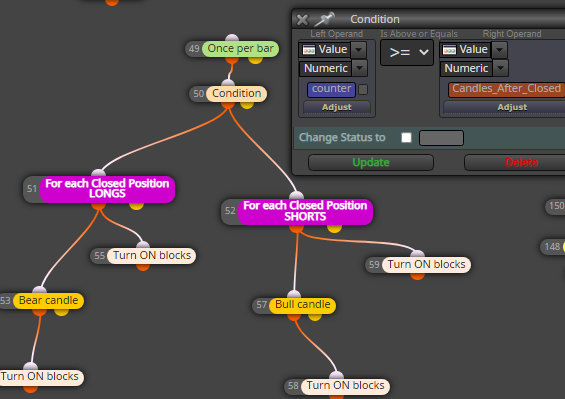
Task: Click orange connector of LONGS block 51
Action: coord(98,206)
